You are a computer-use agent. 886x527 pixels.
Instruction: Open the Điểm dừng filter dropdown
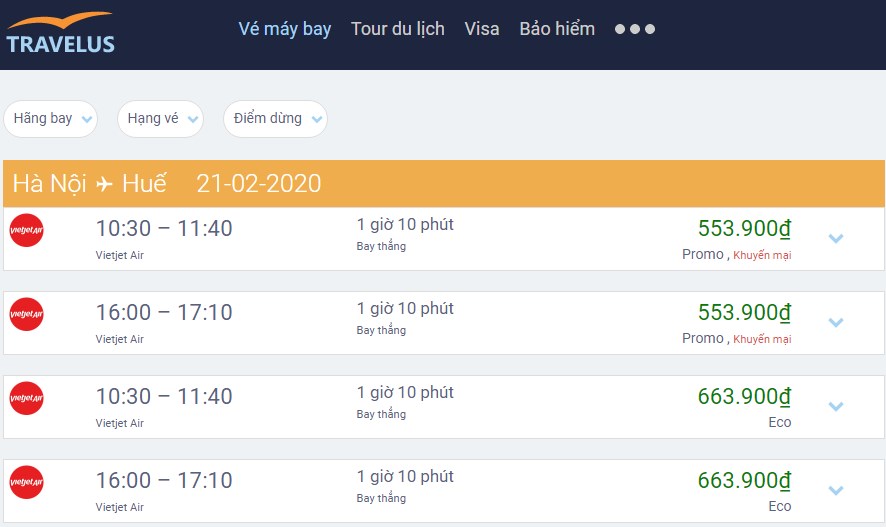point(275,119)
